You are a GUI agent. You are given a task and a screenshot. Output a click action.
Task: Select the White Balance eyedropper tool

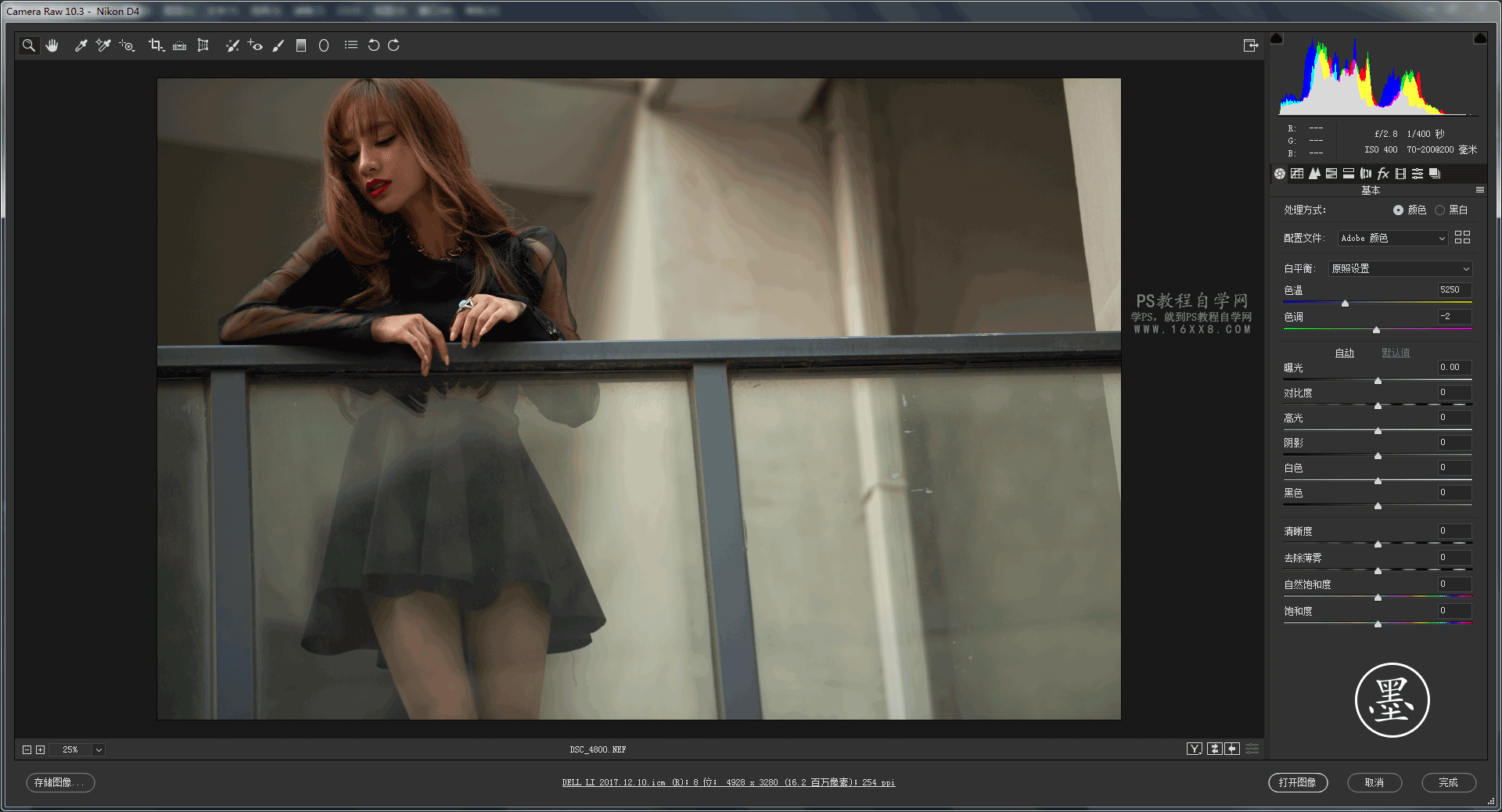pos(81,45)
